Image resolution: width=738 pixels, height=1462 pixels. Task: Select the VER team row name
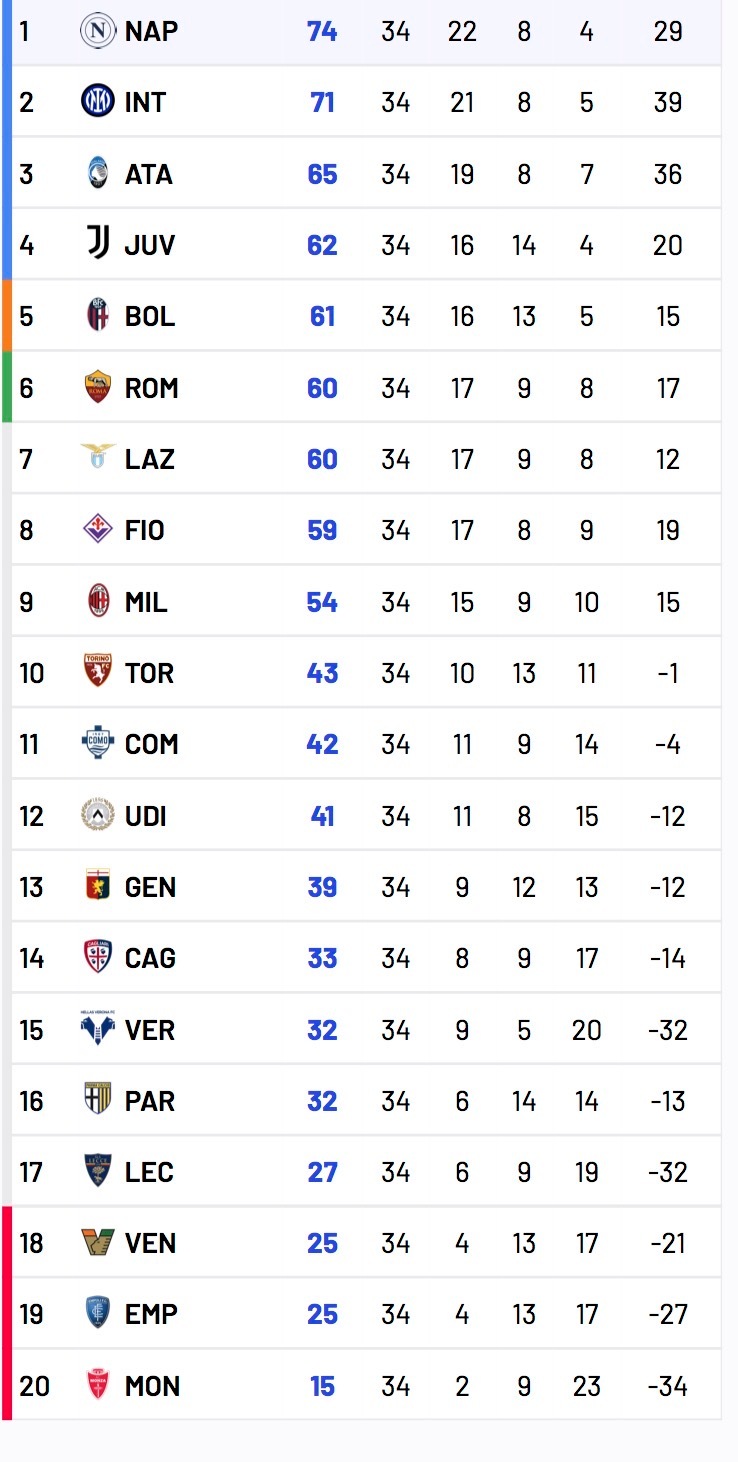click(x=150, y=1030)
